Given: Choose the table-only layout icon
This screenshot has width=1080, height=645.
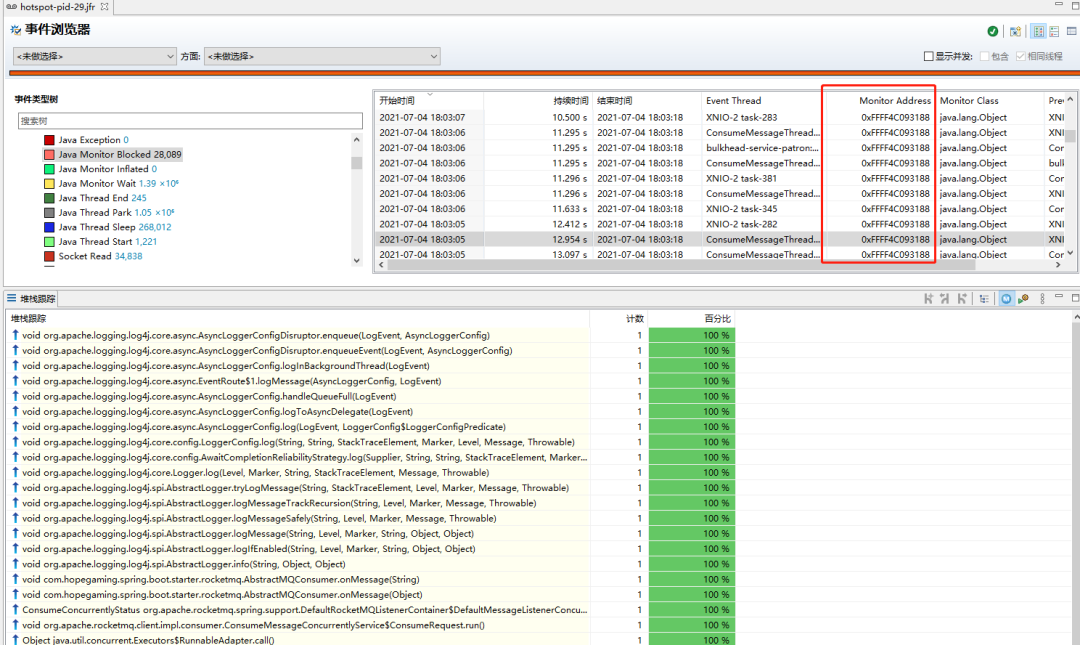Looking at the screenshot, I should [1072, 31].
